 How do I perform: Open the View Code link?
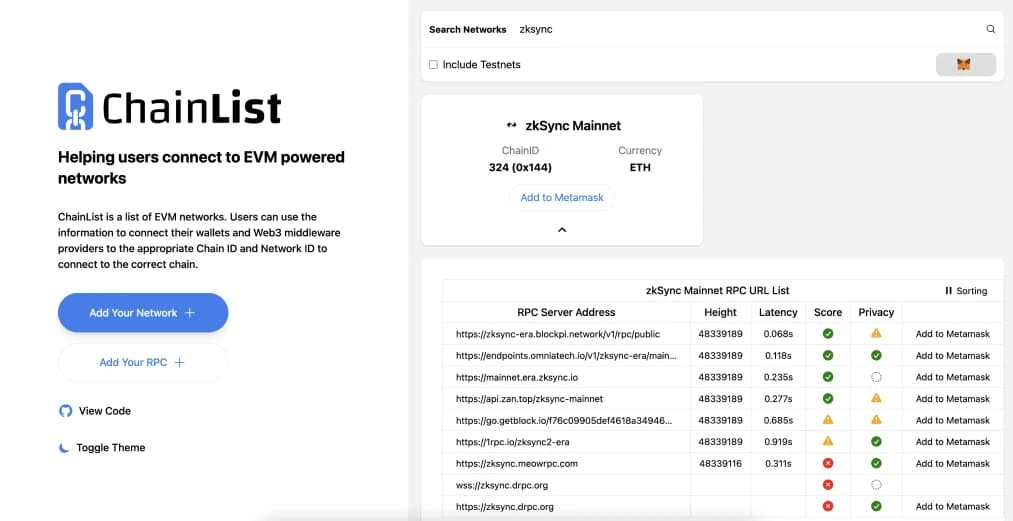(x=95, y=410)
